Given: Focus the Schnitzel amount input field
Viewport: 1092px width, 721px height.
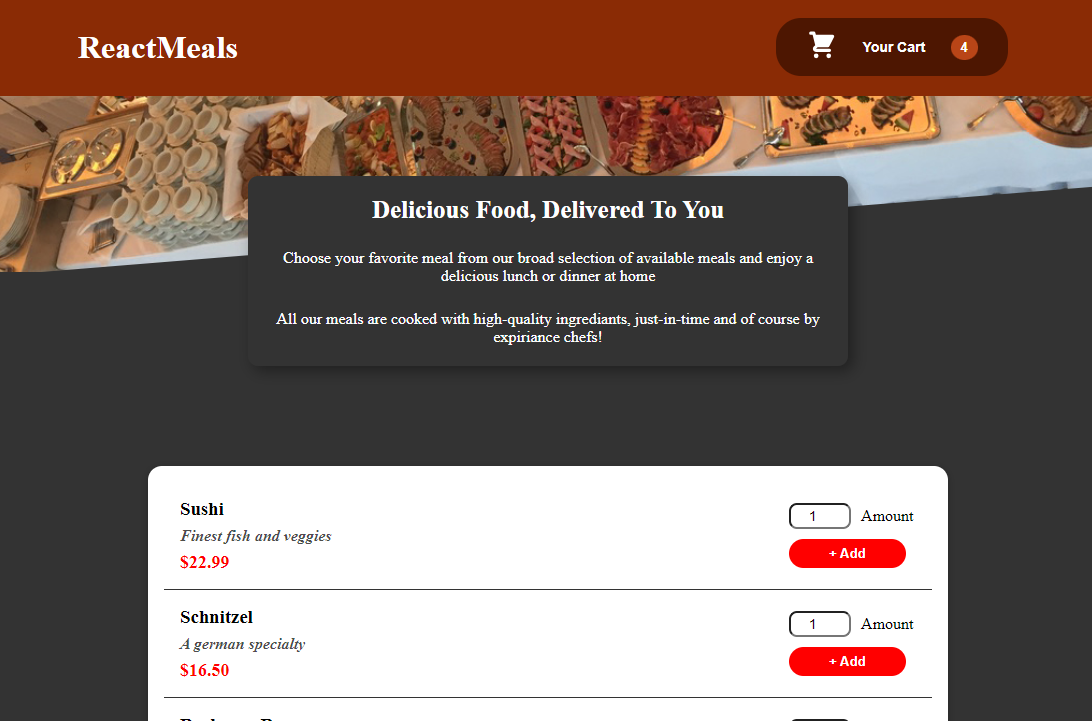Looking at the screenshot, I should click(819, 624).
